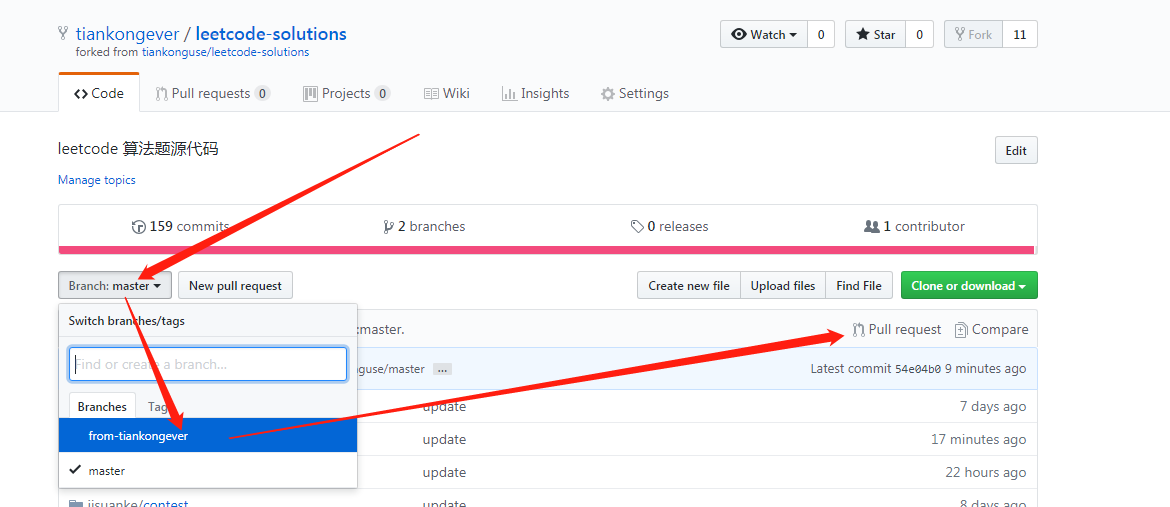Switch to the Pull requests tab

point(213,93)
